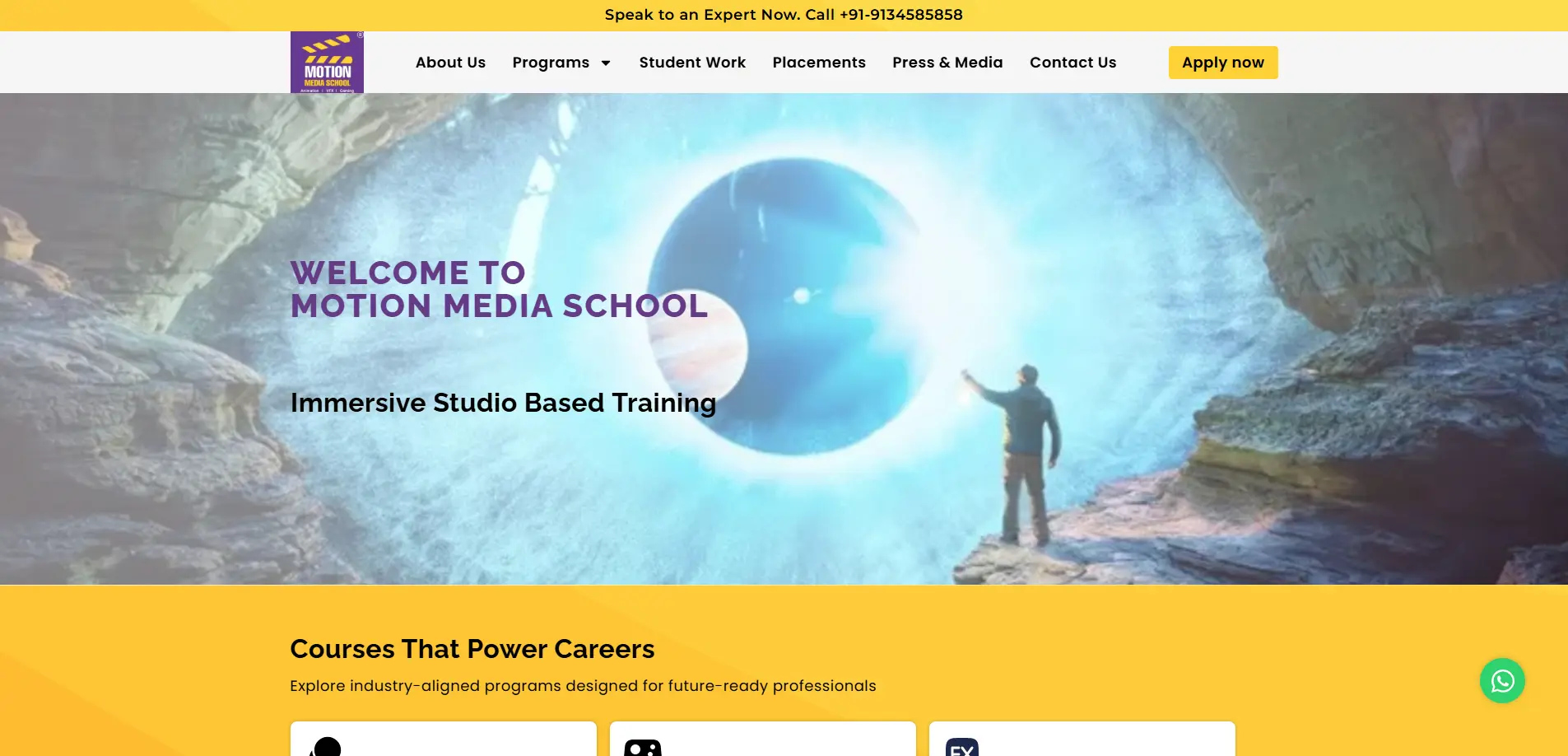Open the third course card with FX icon
Viewport: 1568px width, 756px height.
click(1082, 739)
